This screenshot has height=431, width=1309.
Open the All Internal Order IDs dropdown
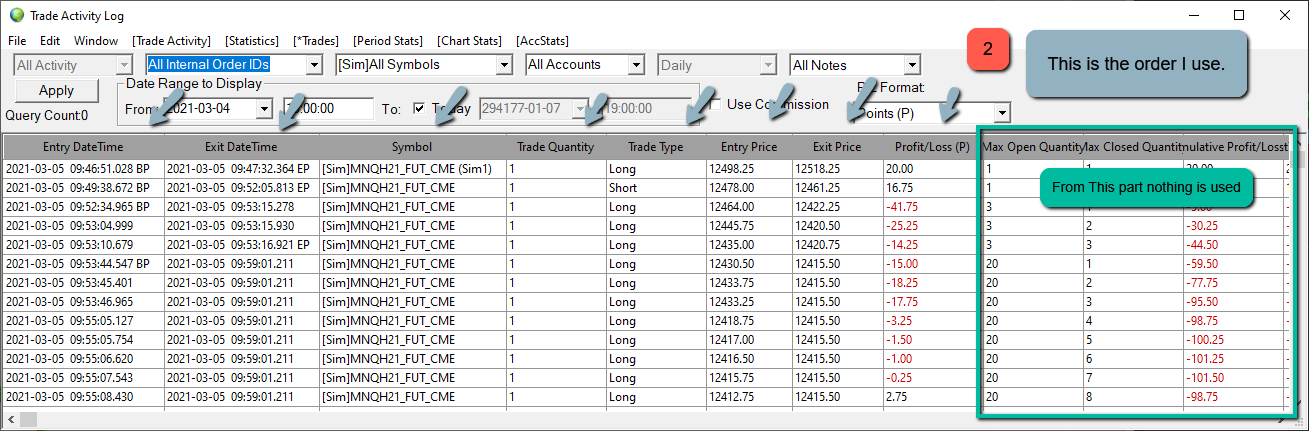(x=234, y=65)
